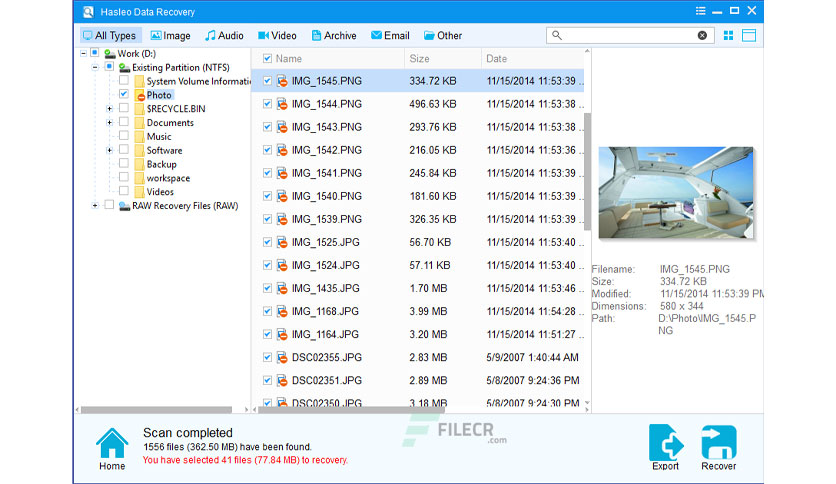Click the file list horizontal scrollbar
Image resolution: width=836 pixels, height=484 pixels.
pyautogui.click(x=351, y=410)
